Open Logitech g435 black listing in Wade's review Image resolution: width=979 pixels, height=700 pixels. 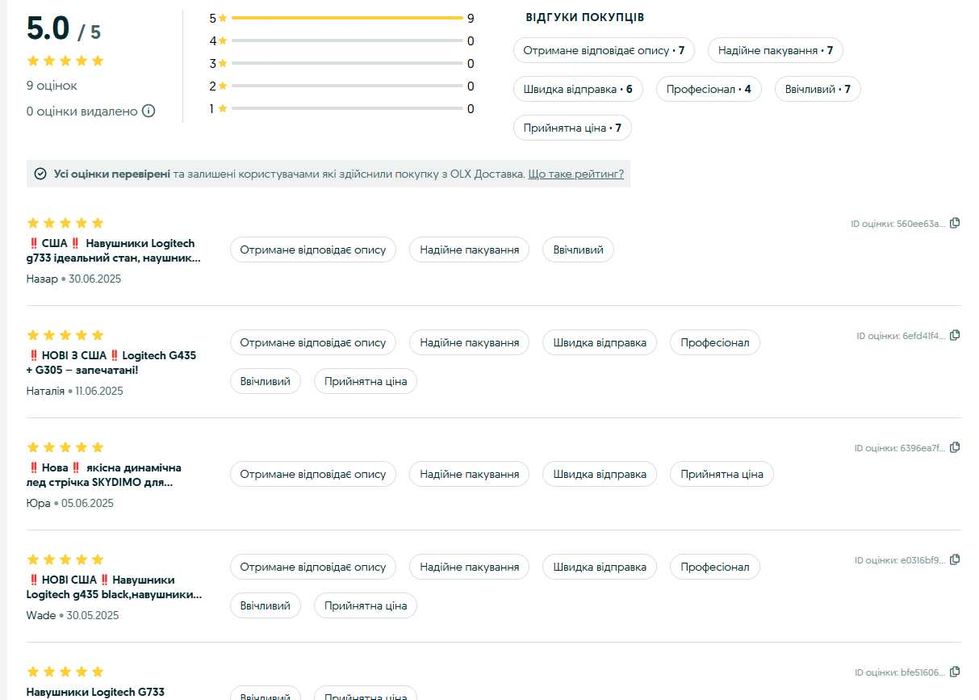pyautogui.click(x=112, y=587)
